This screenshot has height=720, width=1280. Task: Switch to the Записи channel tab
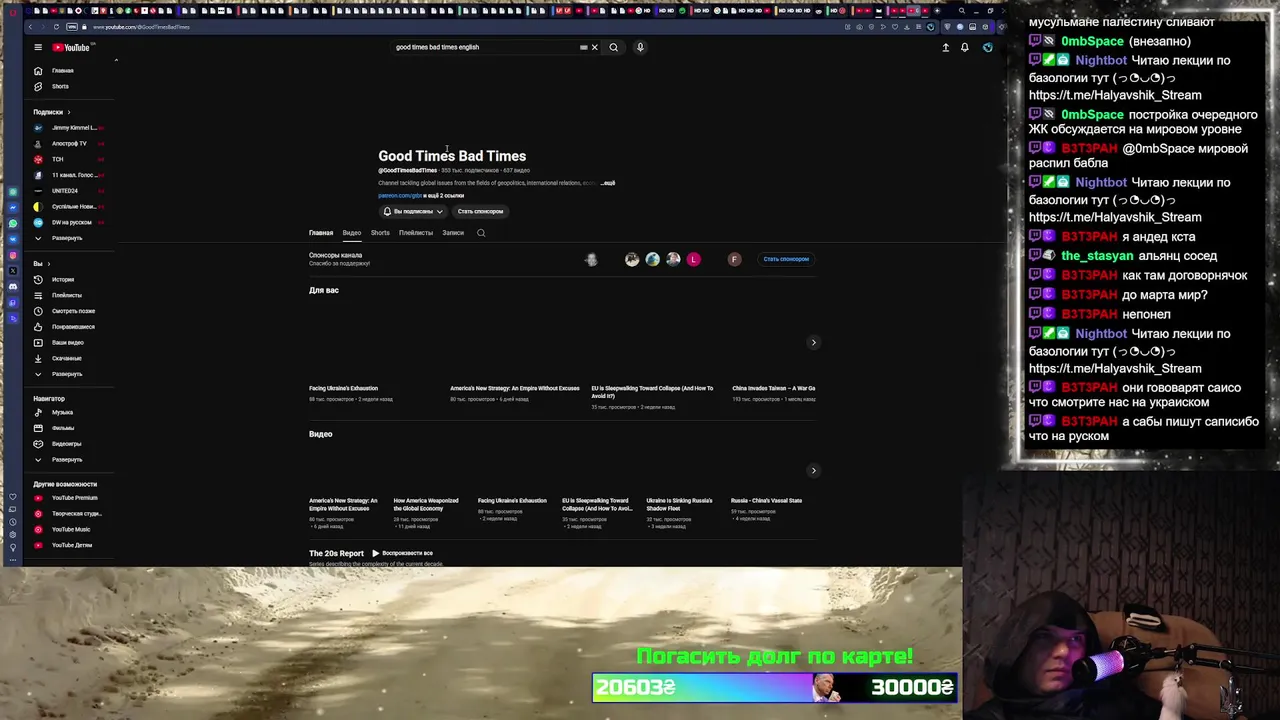[x=453, y=233]
